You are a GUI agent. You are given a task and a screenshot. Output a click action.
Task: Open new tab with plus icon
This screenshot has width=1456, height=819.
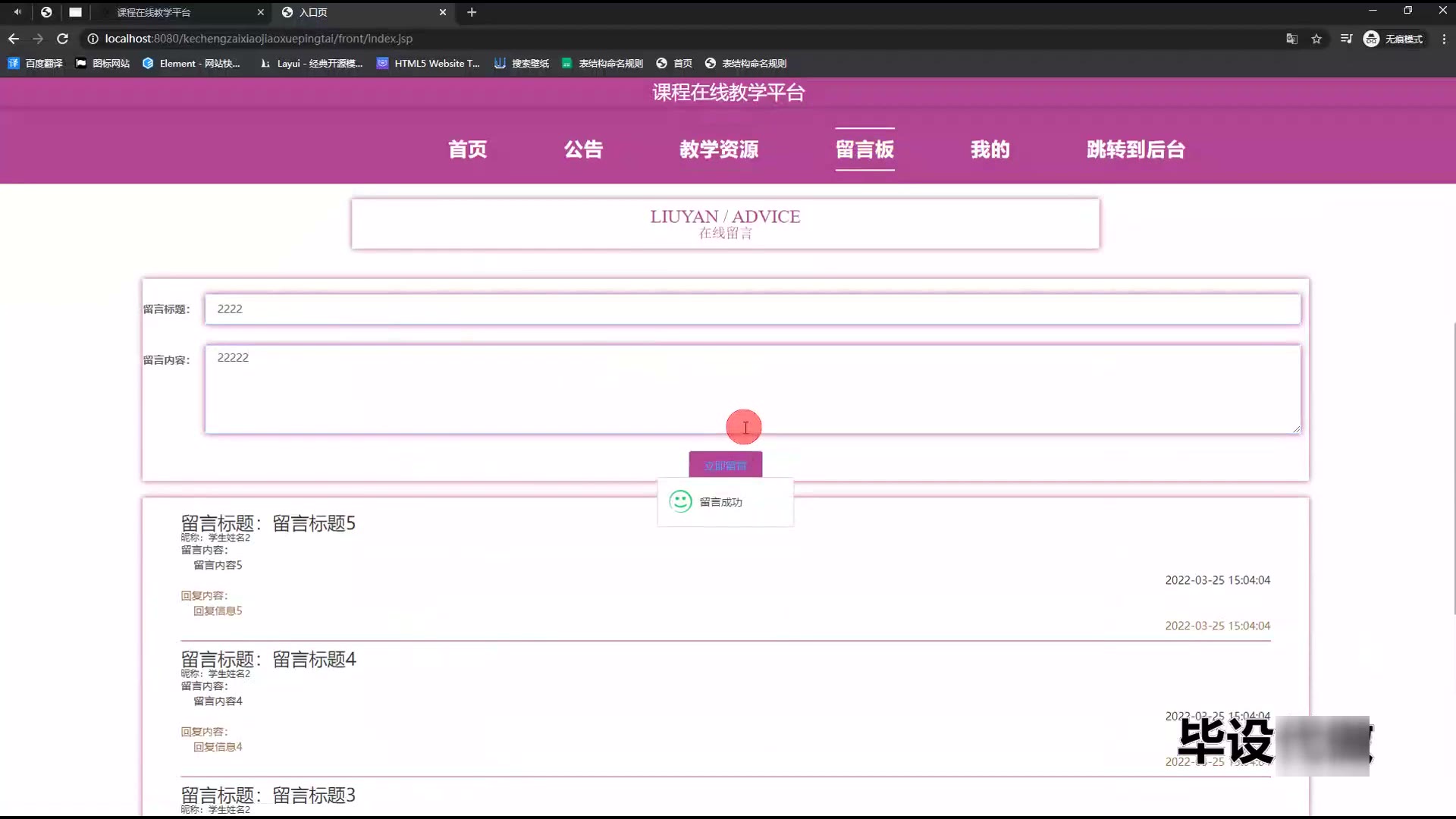pyautogui.click(x=472, y=12)
